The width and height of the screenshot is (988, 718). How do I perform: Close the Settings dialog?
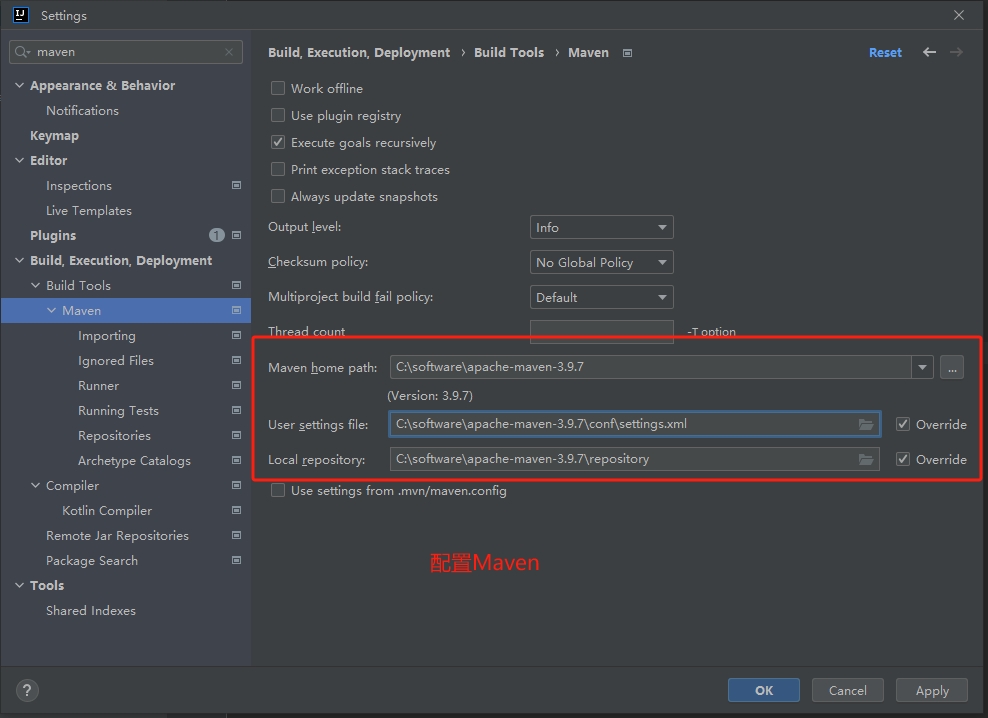tap(959, 15)
